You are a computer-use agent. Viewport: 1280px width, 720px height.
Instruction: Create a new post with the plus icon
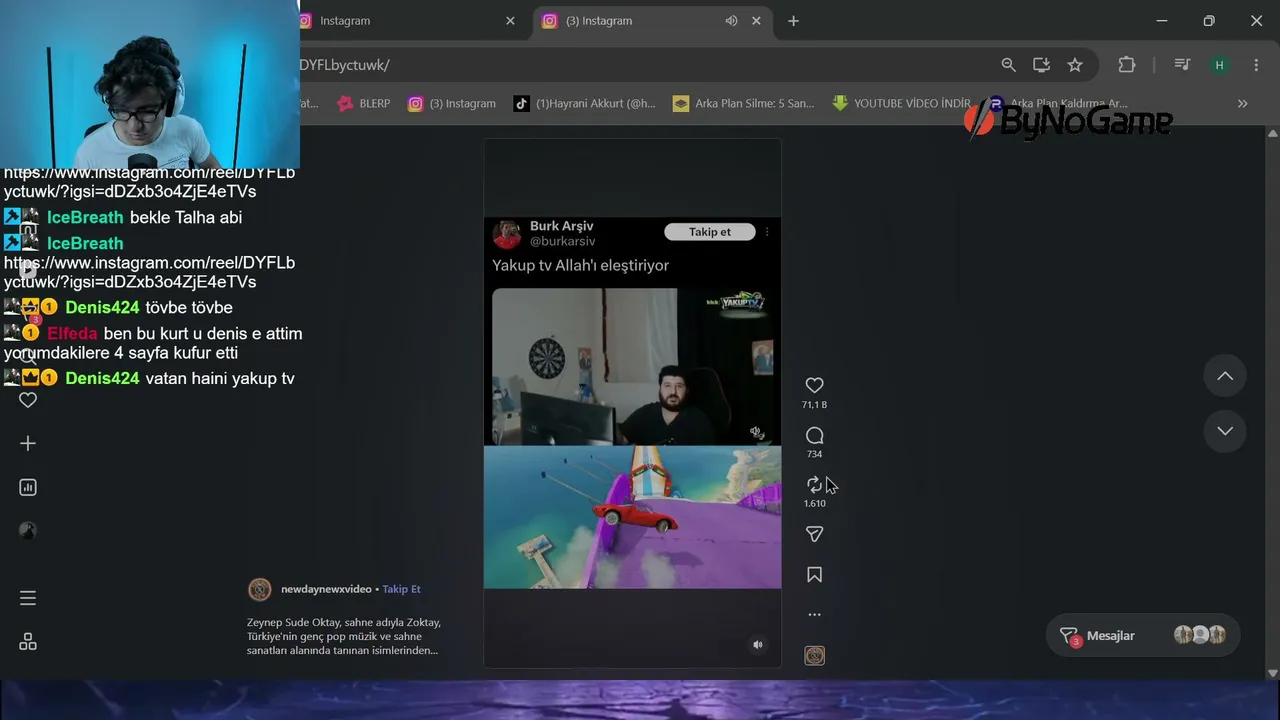(28, 443)
